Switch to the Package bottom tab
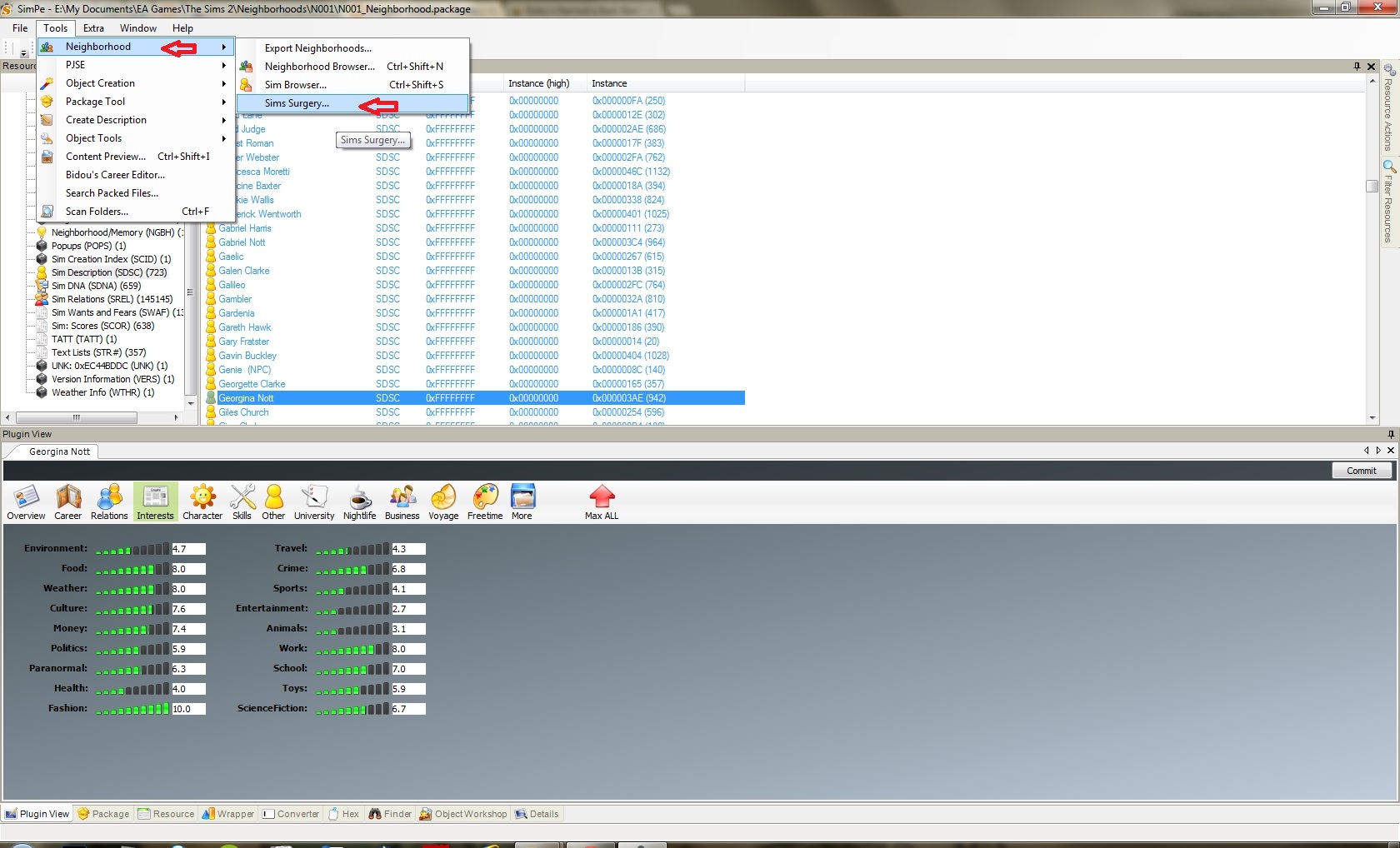This screenshot has width=1400, height=848. pyautogui.click(x=103, y=814)
